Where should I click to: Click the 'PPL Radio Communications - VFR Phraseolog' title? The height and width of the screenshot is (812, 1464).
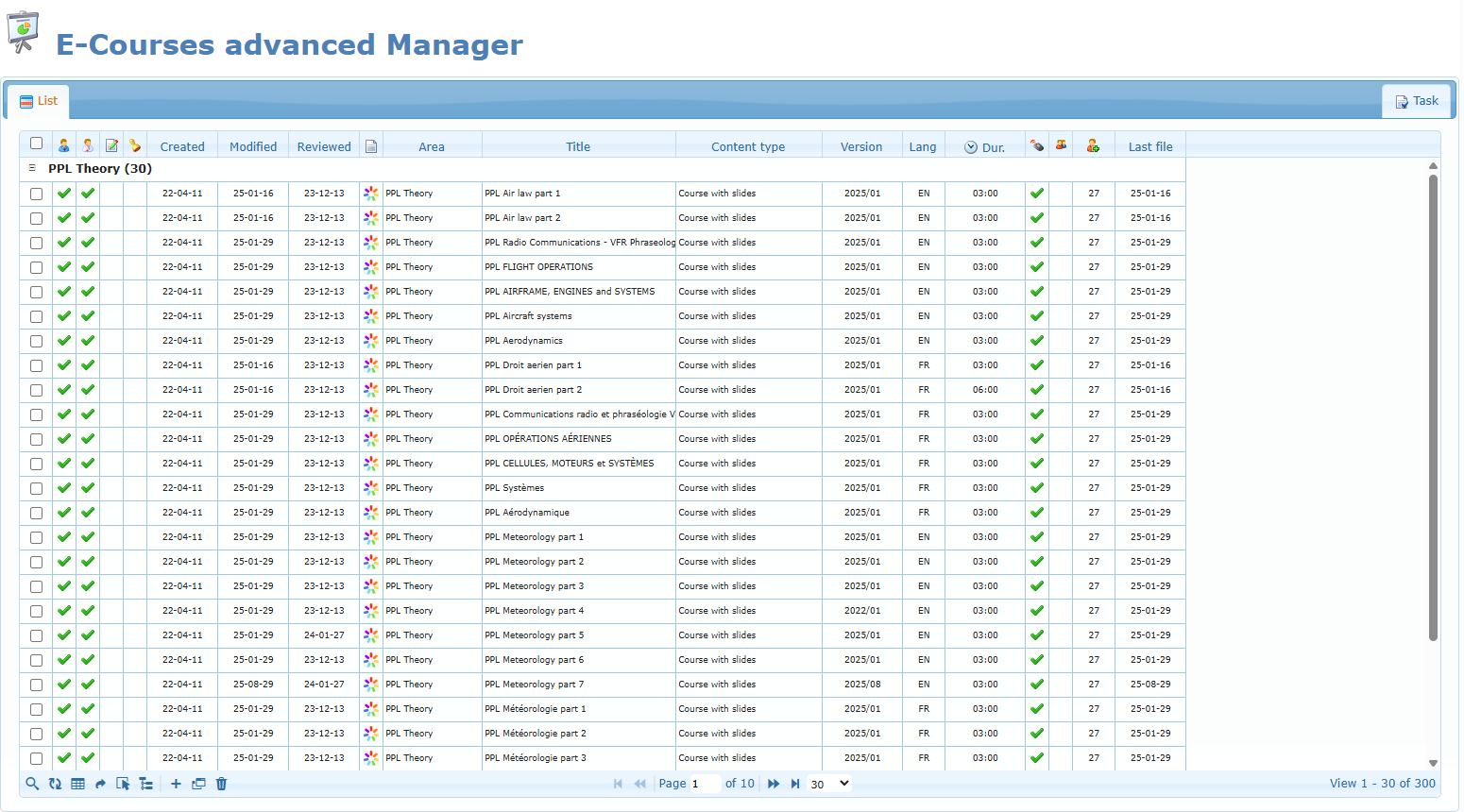click(579, 243)
